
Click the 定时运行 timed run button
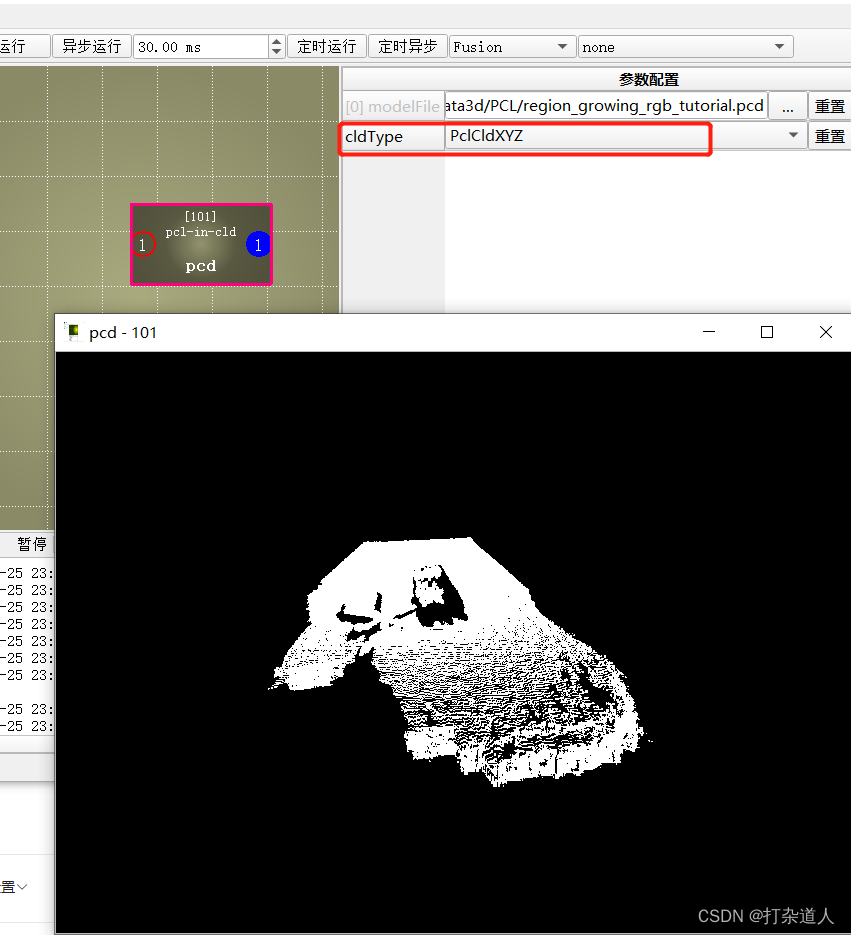point(326,46)
